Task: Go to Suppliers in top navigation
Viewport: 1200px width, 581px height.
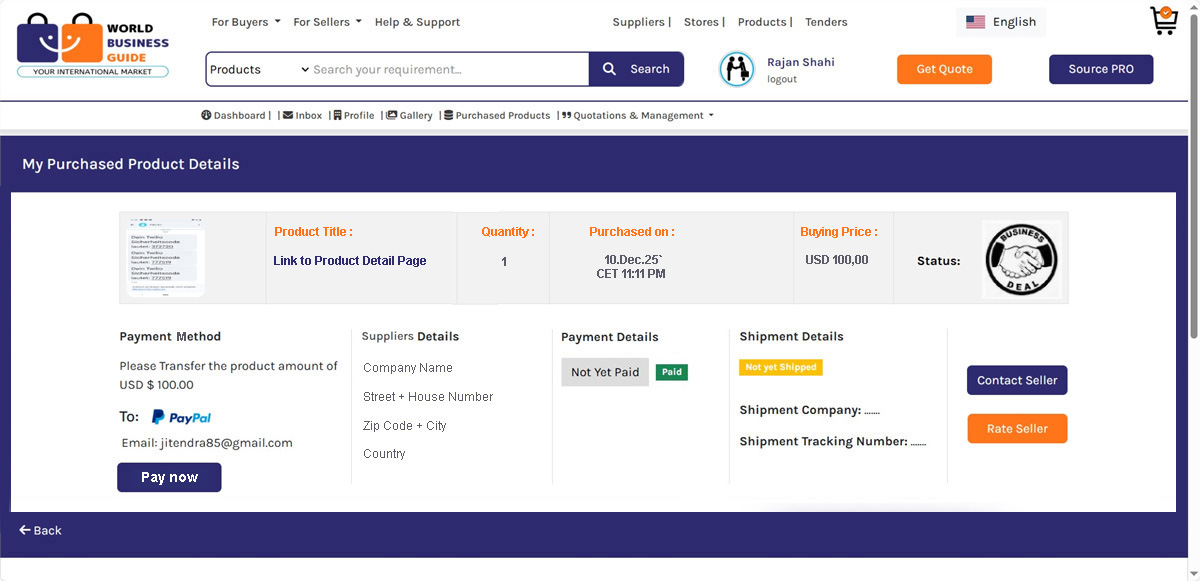Action: (x=639, y=22)
